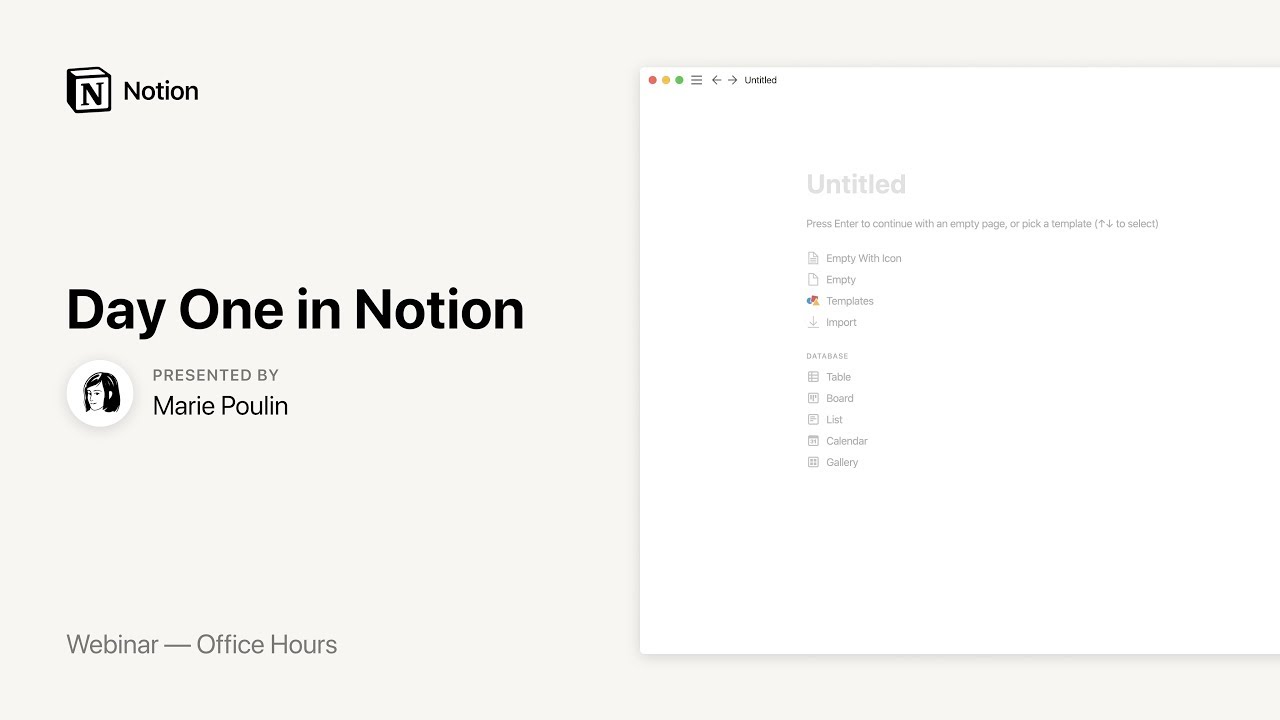The height and width of the screenshot is (720, 1280).
Task: Choose the Gallery database option
Action: pyautogui.click(x=841, y=462)
